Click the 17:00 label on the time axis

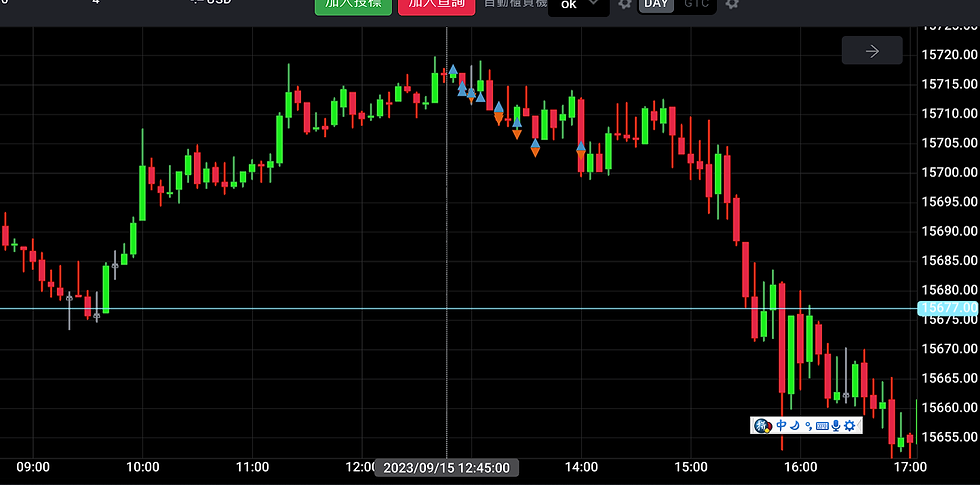[910, 467]
